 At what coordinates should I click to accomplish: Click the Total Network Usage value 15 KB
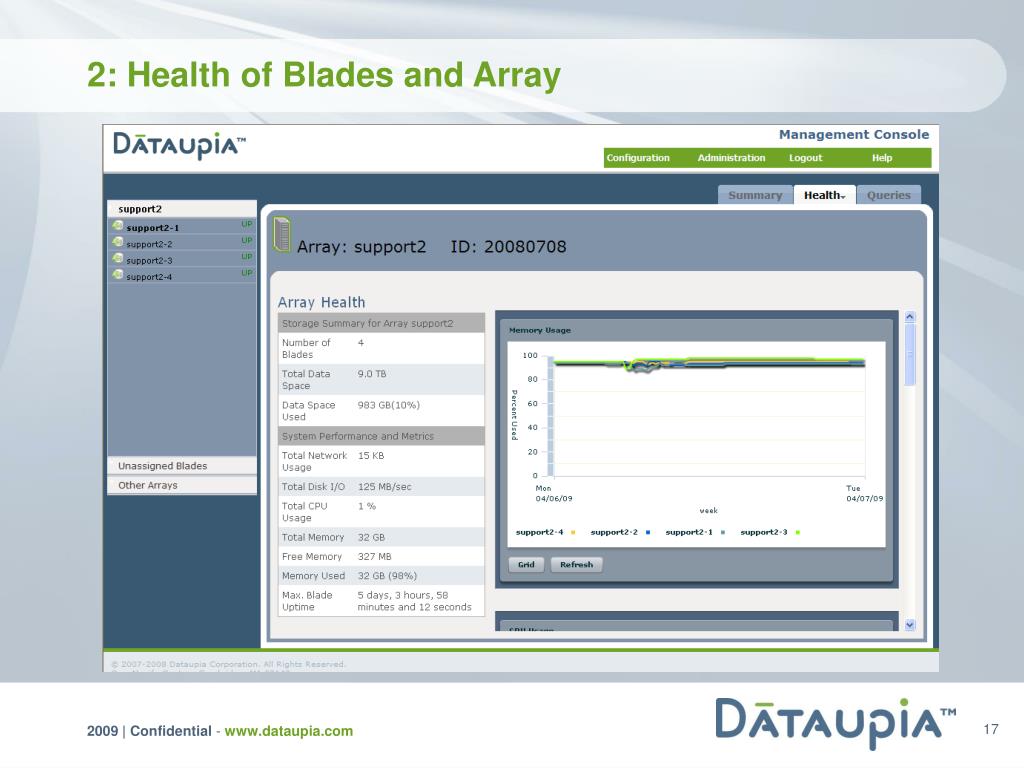371,456
